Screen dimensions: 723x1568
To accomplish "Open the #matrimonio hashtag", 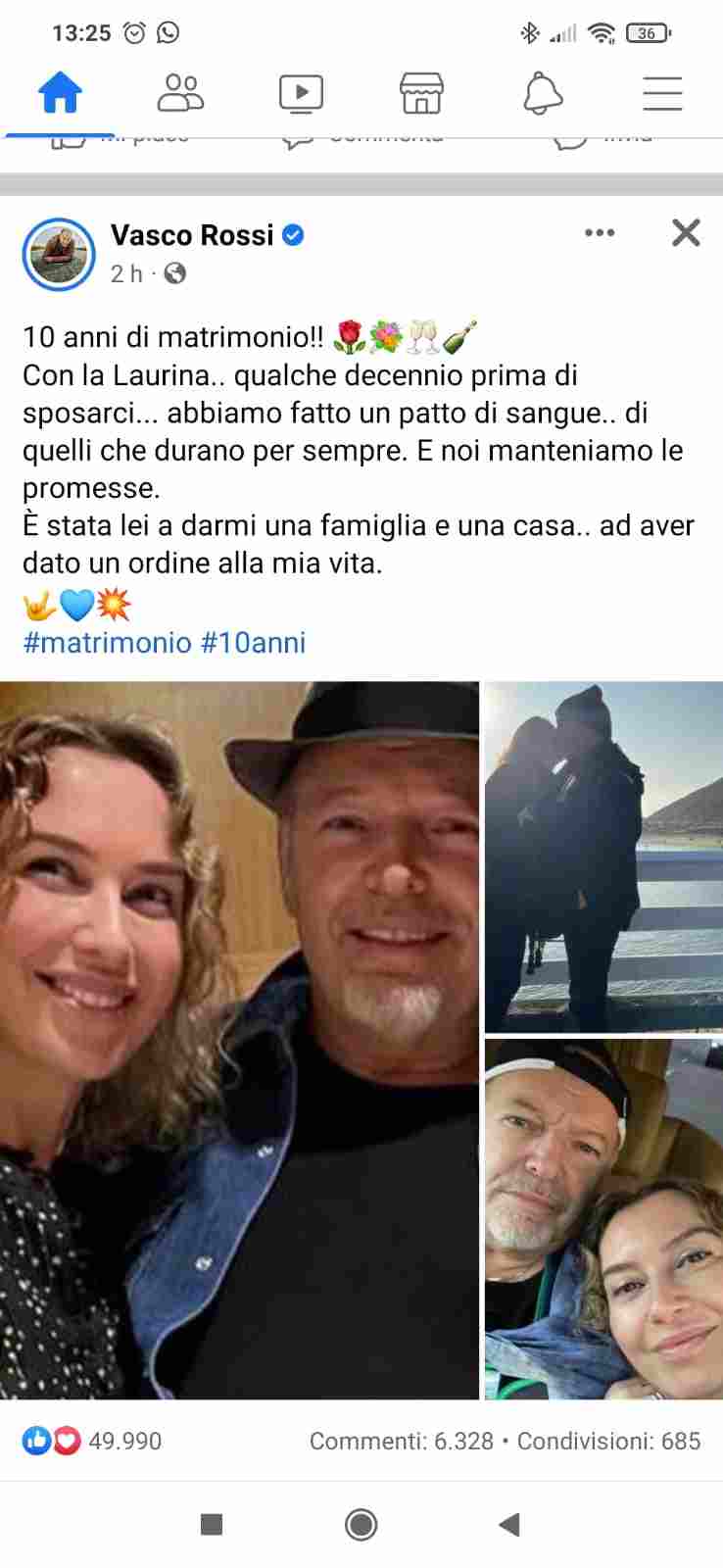I will tap(108, 643).
